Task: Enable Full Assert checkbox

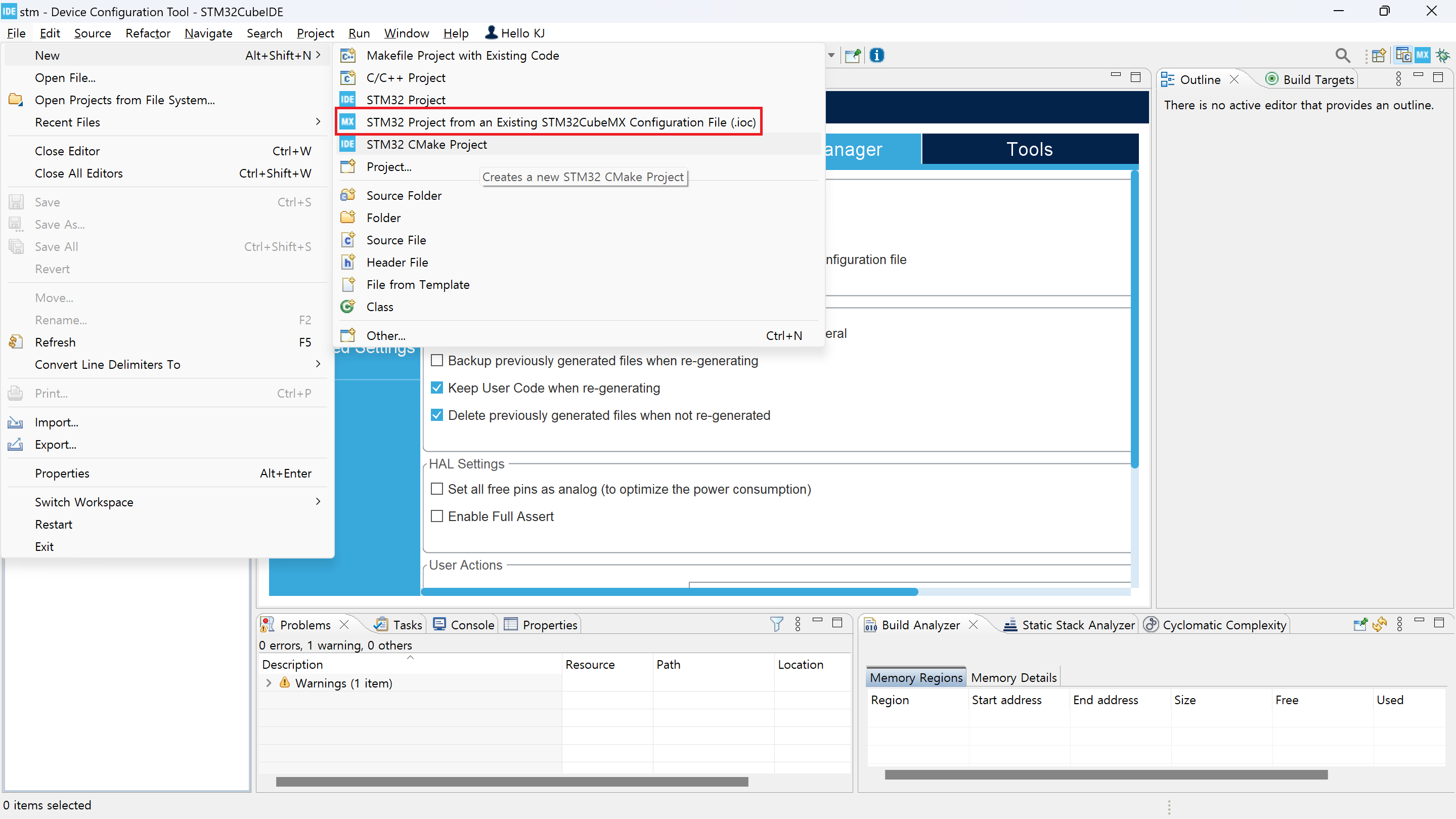Action: (x=437, y=516)
